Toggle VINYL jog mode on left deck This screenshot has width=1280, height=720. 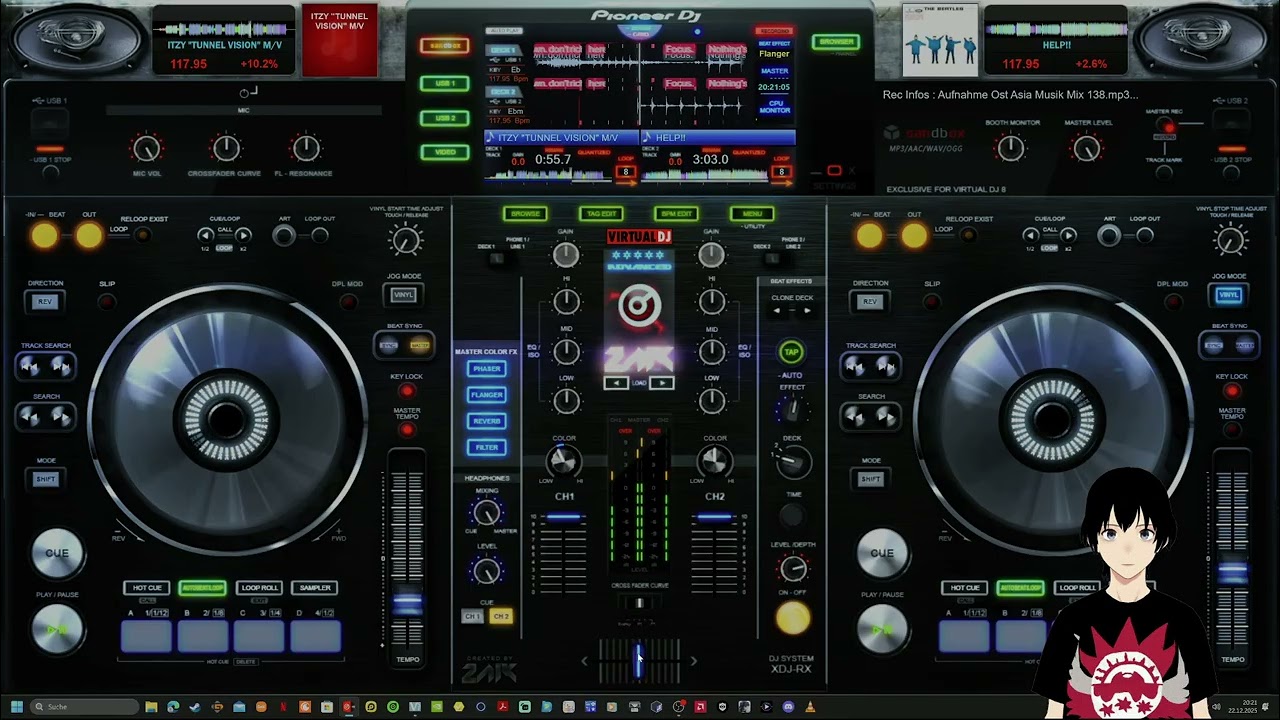(404, 295)
